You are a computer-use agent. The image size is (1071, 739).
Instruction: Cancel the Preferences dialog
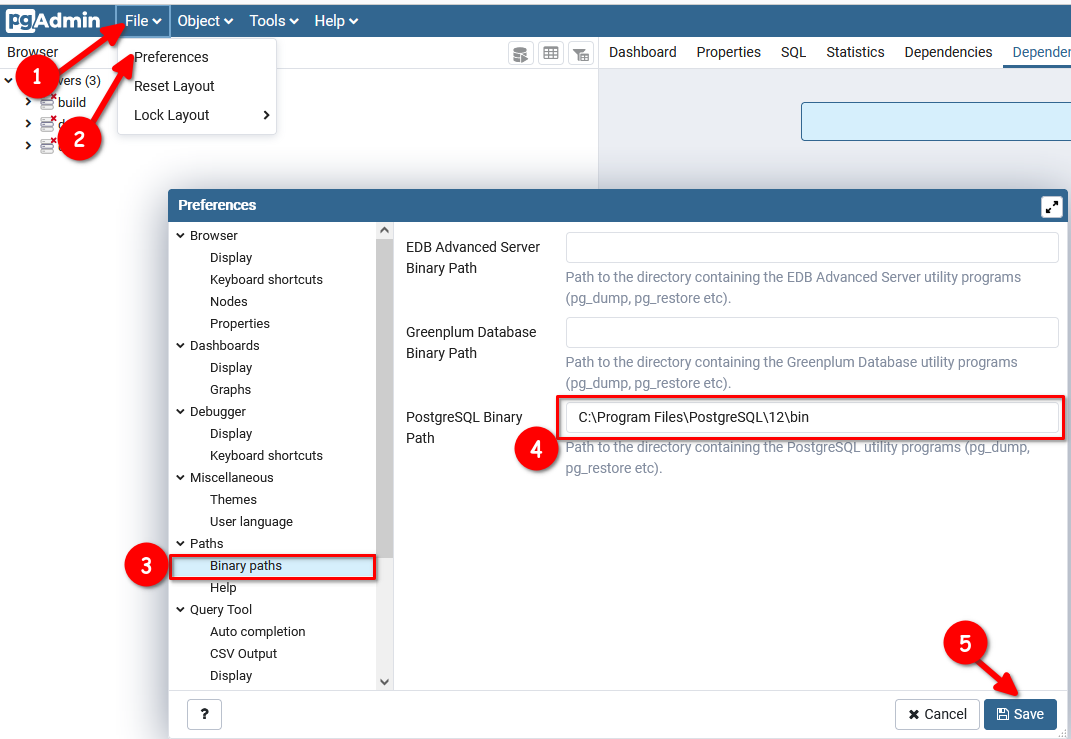[x=937, y=714]
